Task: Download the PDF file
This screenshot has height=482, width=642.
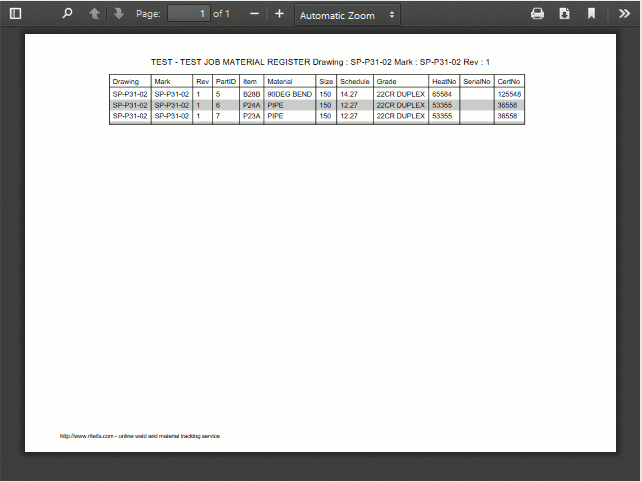Action: coord(564,14)
